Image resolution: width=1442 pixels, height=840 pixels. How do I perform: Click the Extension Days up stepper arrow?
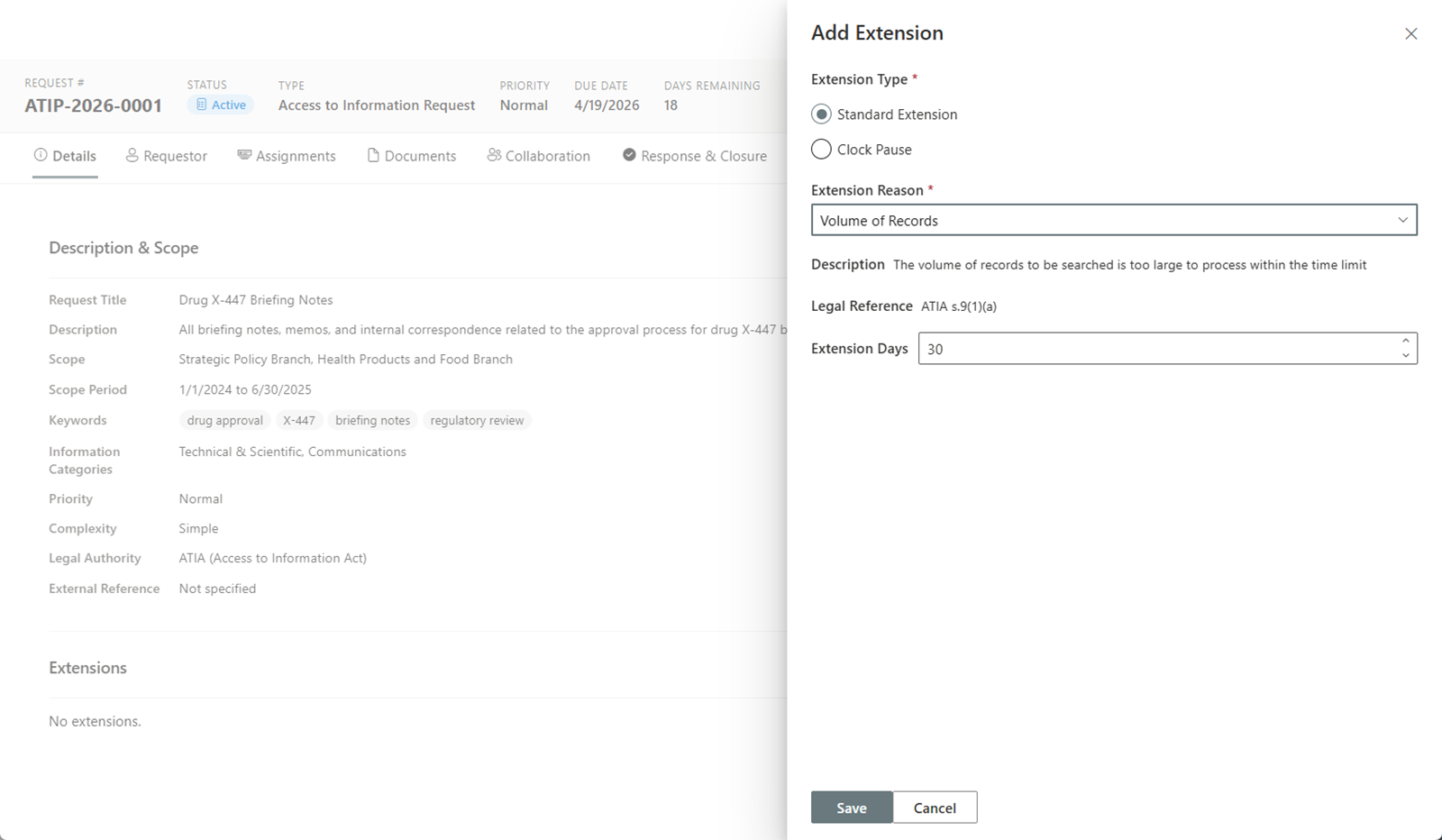click(x=1406, y=342)
